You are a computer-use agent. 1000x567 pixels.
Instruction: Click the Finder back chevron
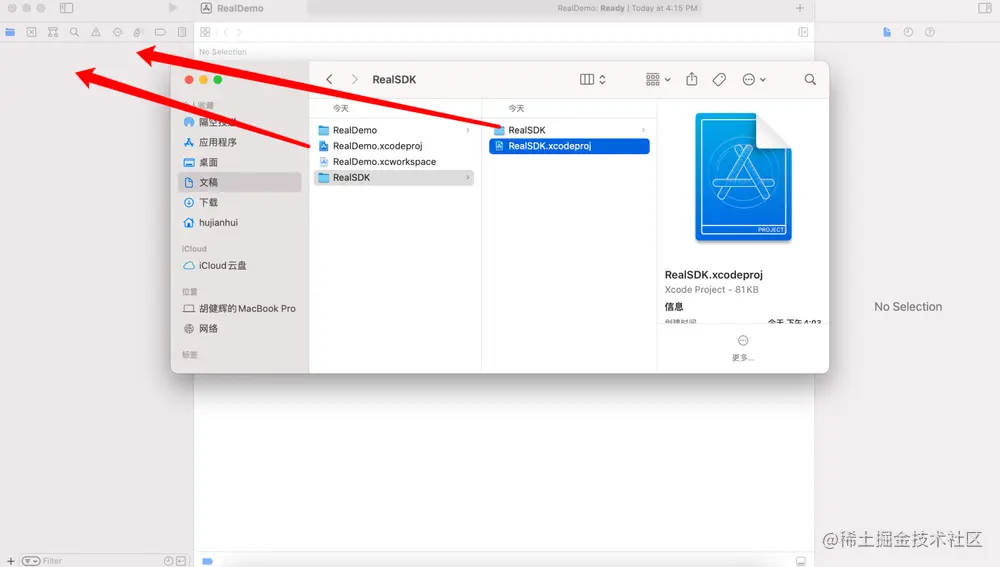click(329, 79)
